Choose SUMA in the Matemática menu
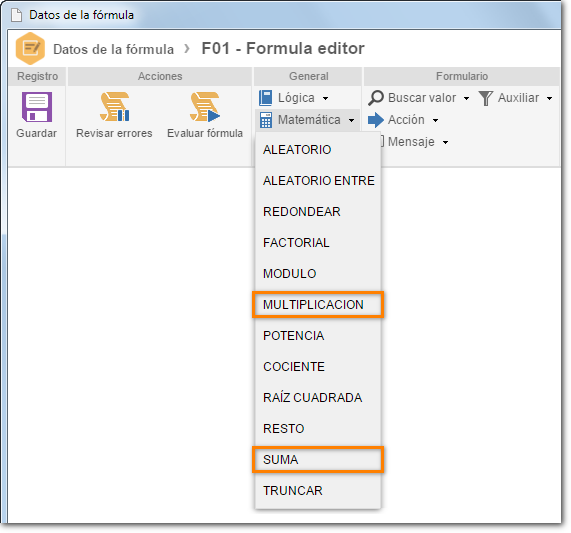 (x=318, y=460)
